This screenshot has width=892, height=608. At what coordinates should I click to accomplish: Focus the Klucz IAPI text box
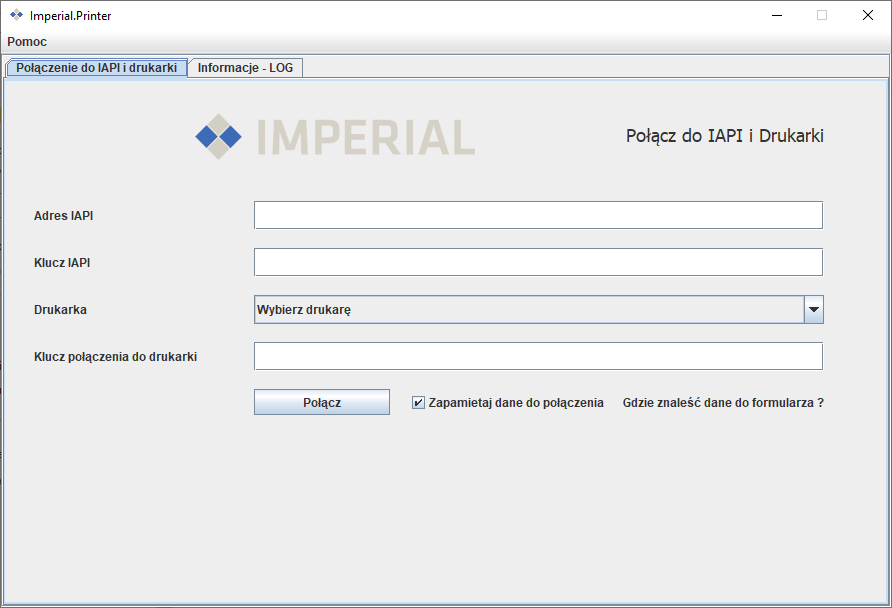click(x=538, y=262)
